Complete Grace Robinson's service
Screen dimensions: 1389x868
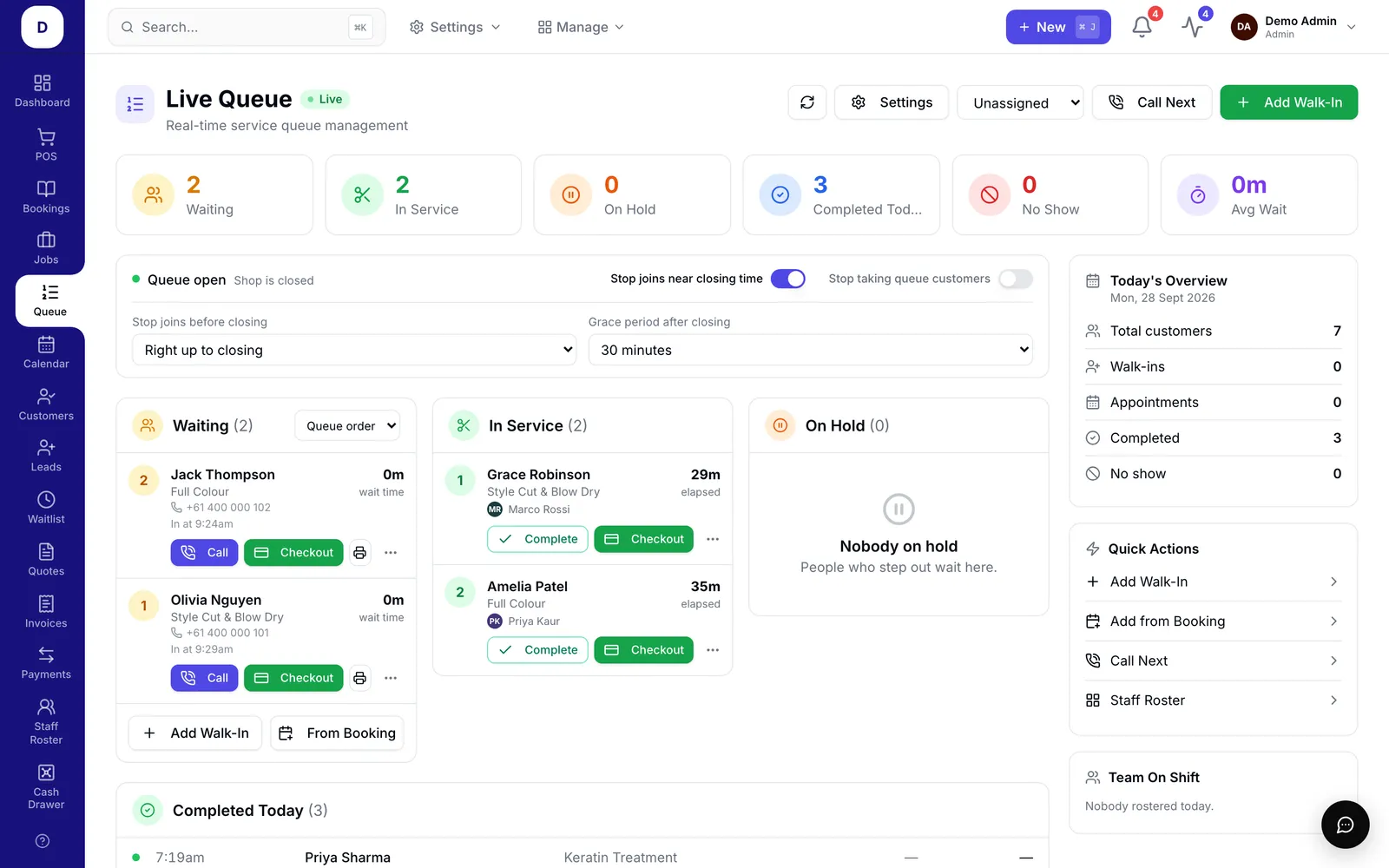[537, 539]
